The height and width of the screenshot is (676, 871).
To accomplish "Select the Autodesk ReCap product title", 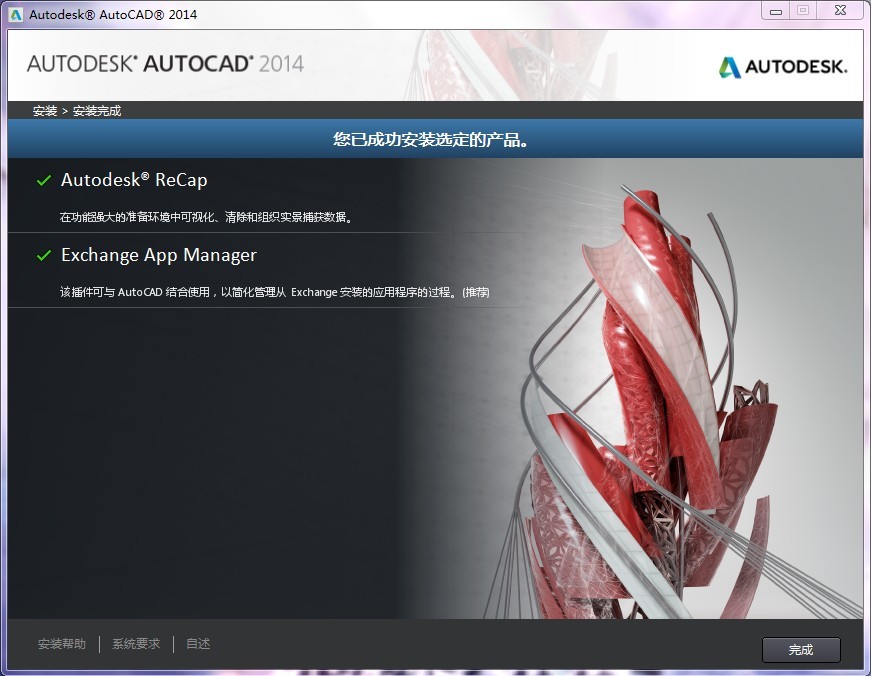I will (134, 180).
